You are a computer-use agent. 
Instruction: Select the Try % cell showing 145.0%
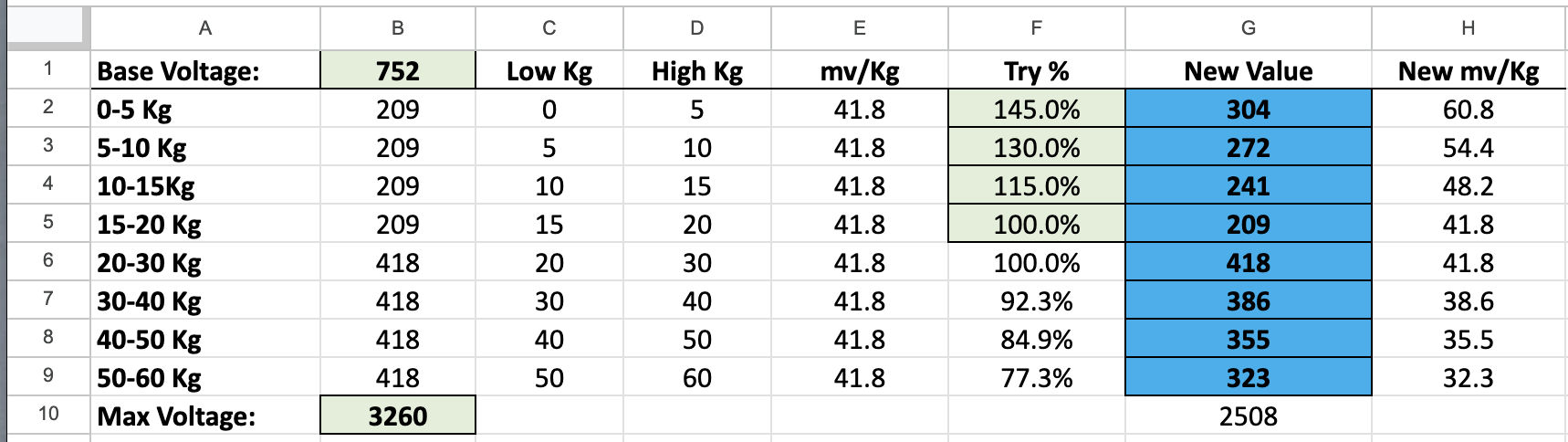[x=1036, y=110]
